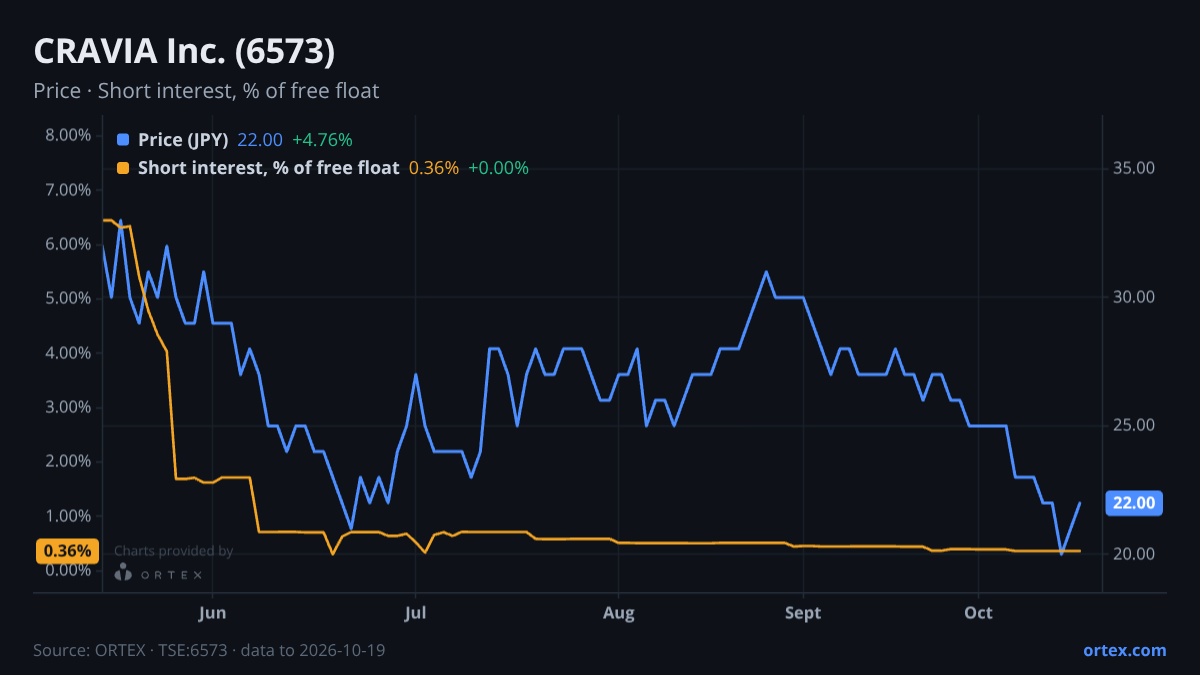1200x675 pixels.
Task: Click the blue 22.00 price badge
Action: (x=1134, y=503)
